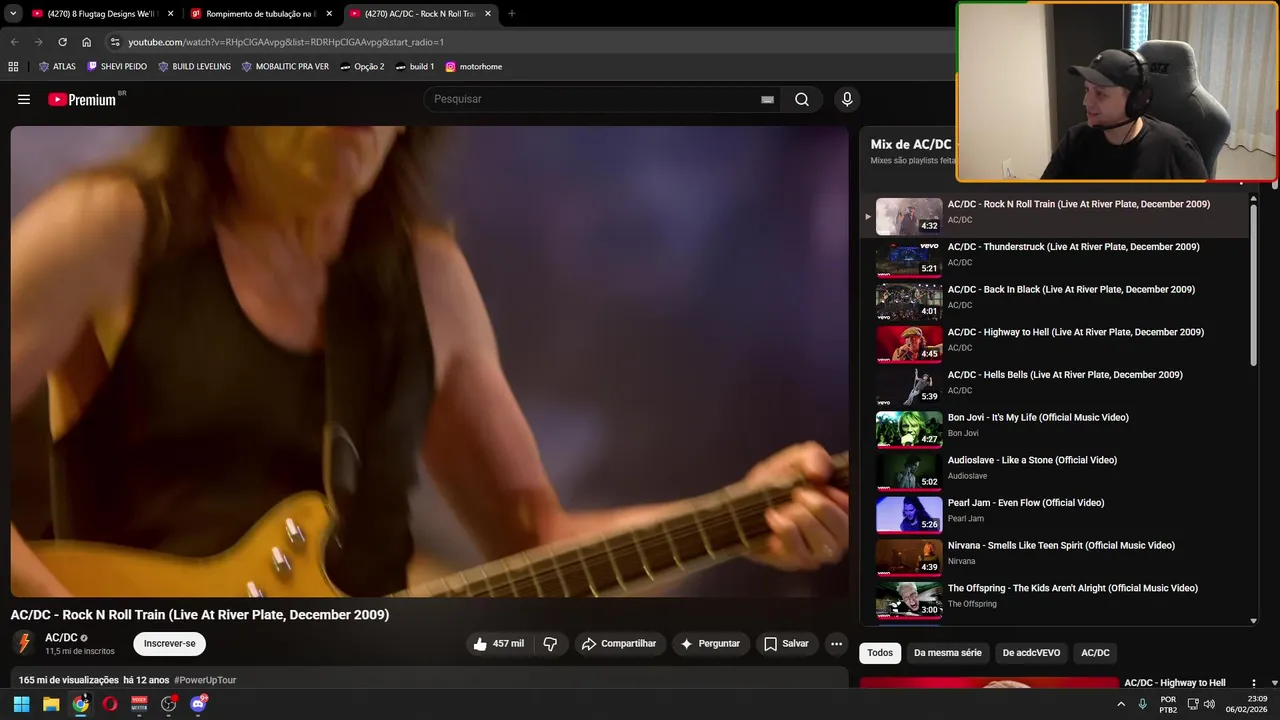Screen dimensions: 1280x720
Task: Play Back In Black Live At River Plate
Action: (x=1055, y=301)
